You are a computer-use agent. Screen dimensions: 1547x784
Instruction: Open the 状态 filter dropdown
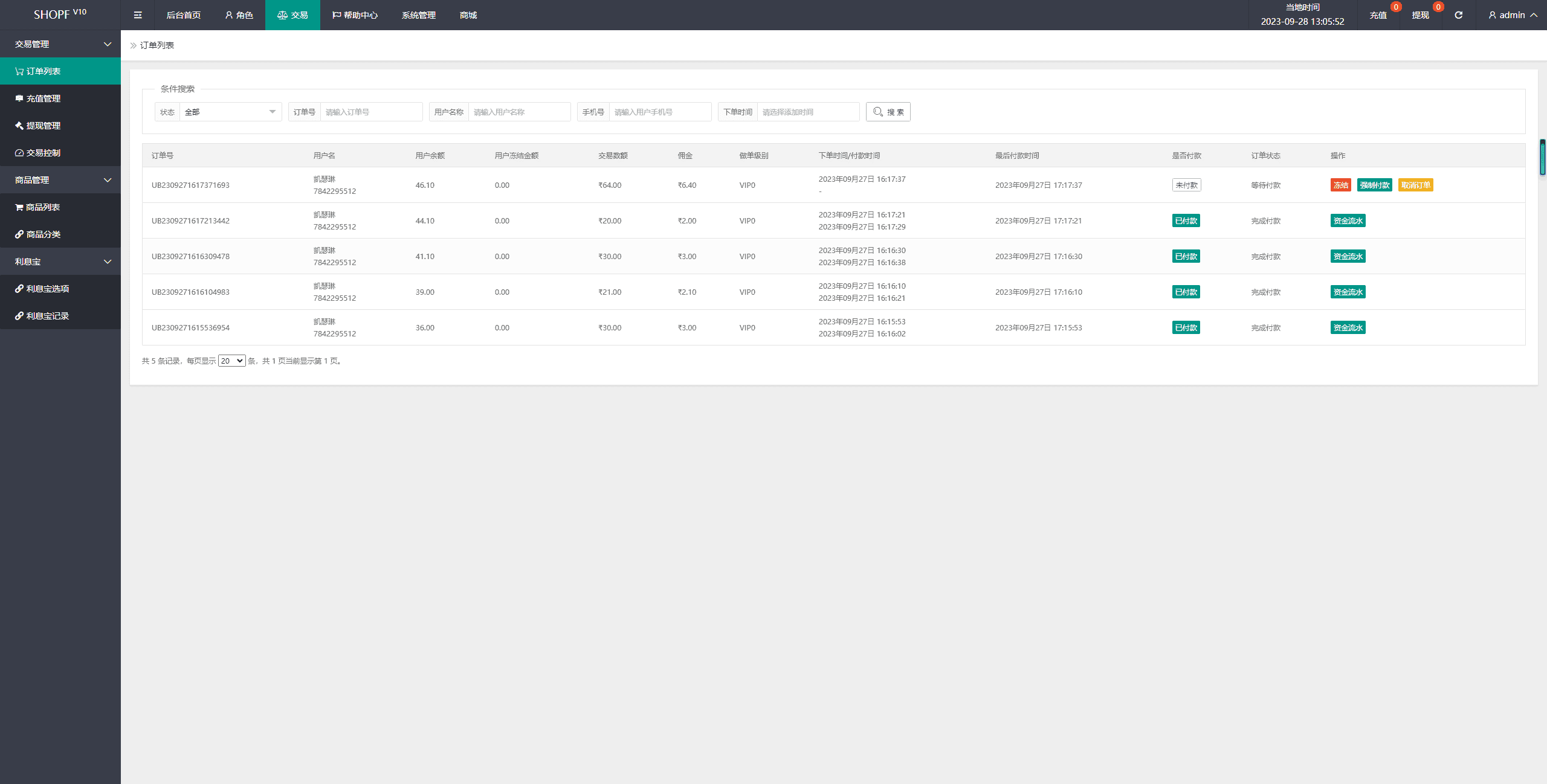click(x=230, y=112)
